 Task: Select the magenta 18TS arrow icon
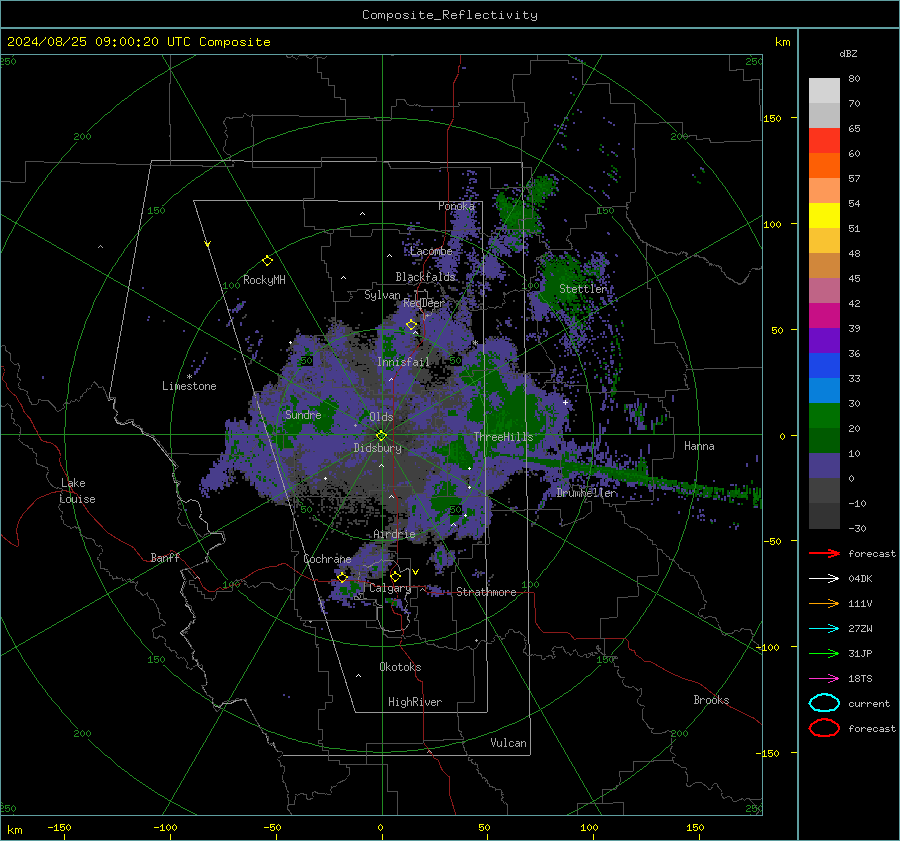pyautogui.click(x=824, y=679)
